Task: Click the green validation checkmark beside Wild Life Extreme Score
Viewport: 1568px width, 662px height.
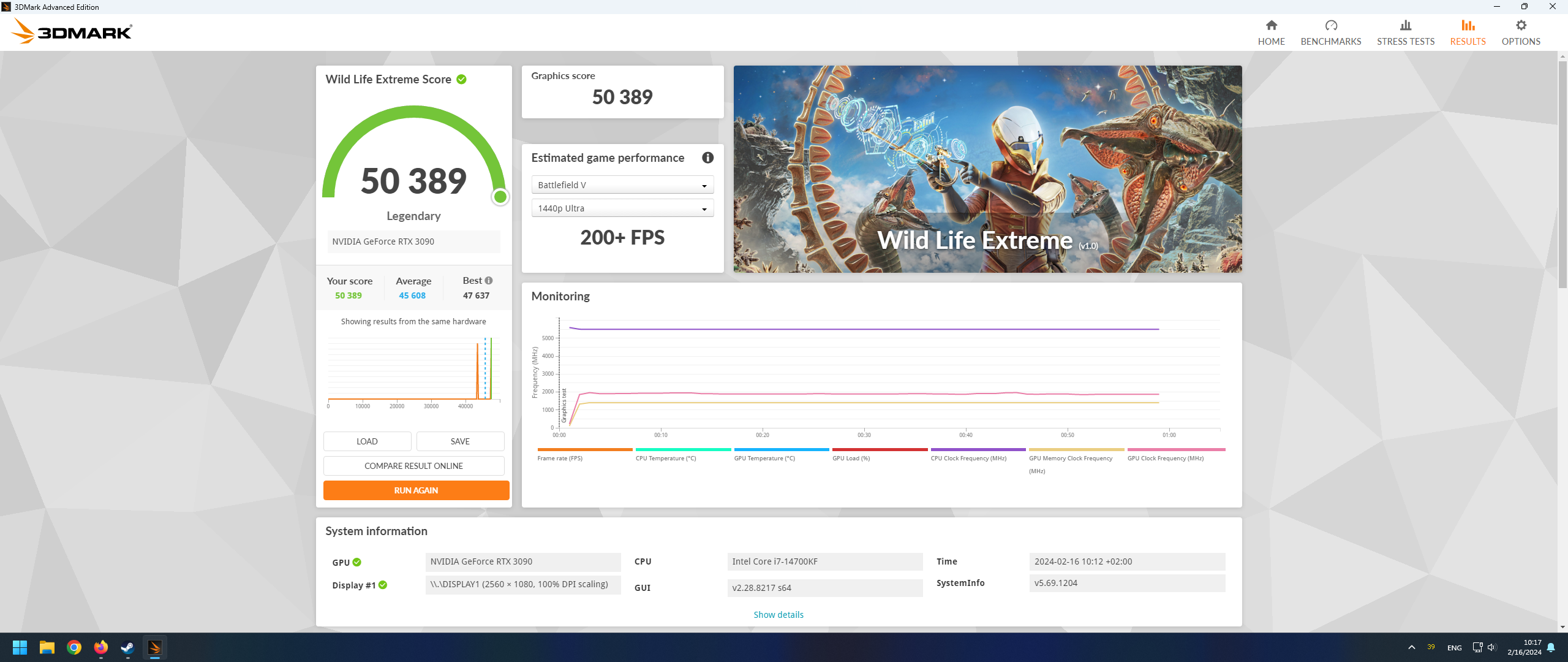Action: 461,79
